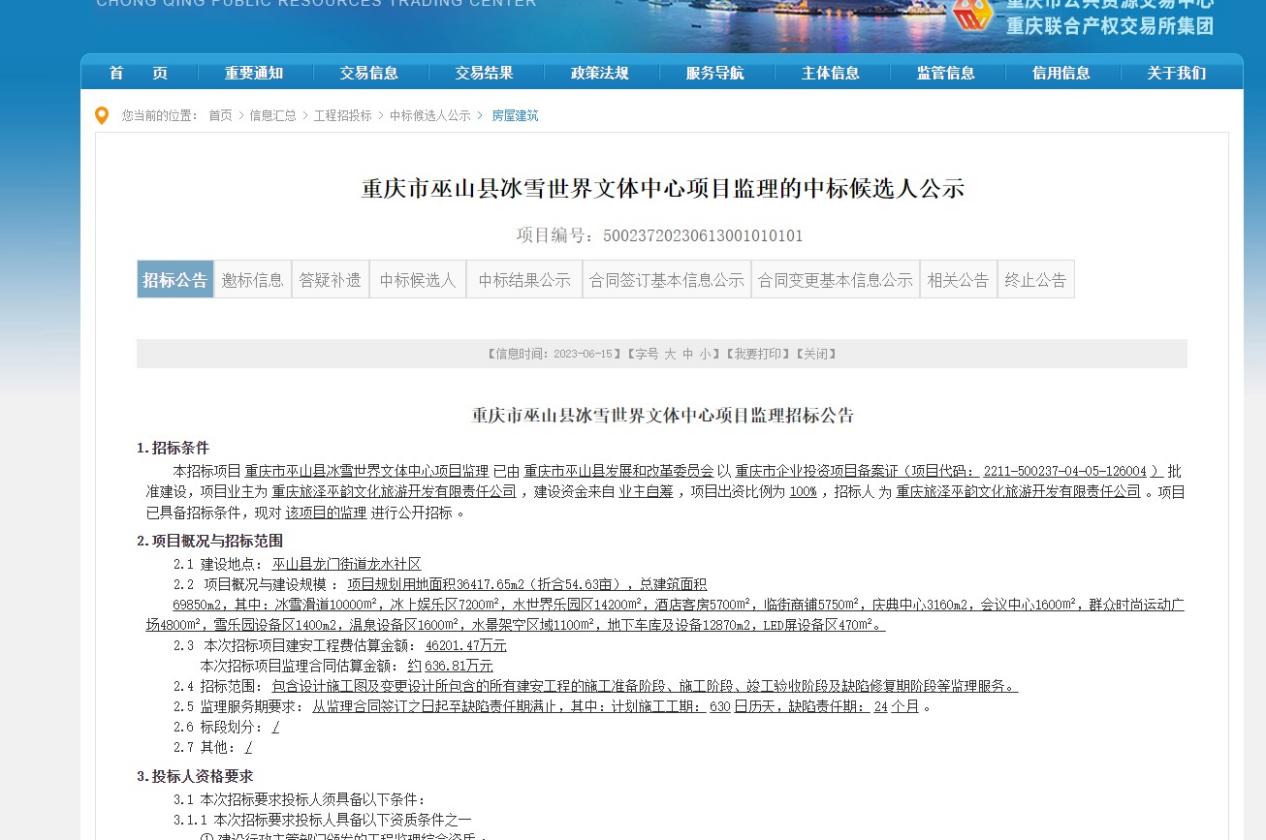Open the 重要通知 menu
The height and width of the screenshot is (840, 1266).
[x=254, y=73]
